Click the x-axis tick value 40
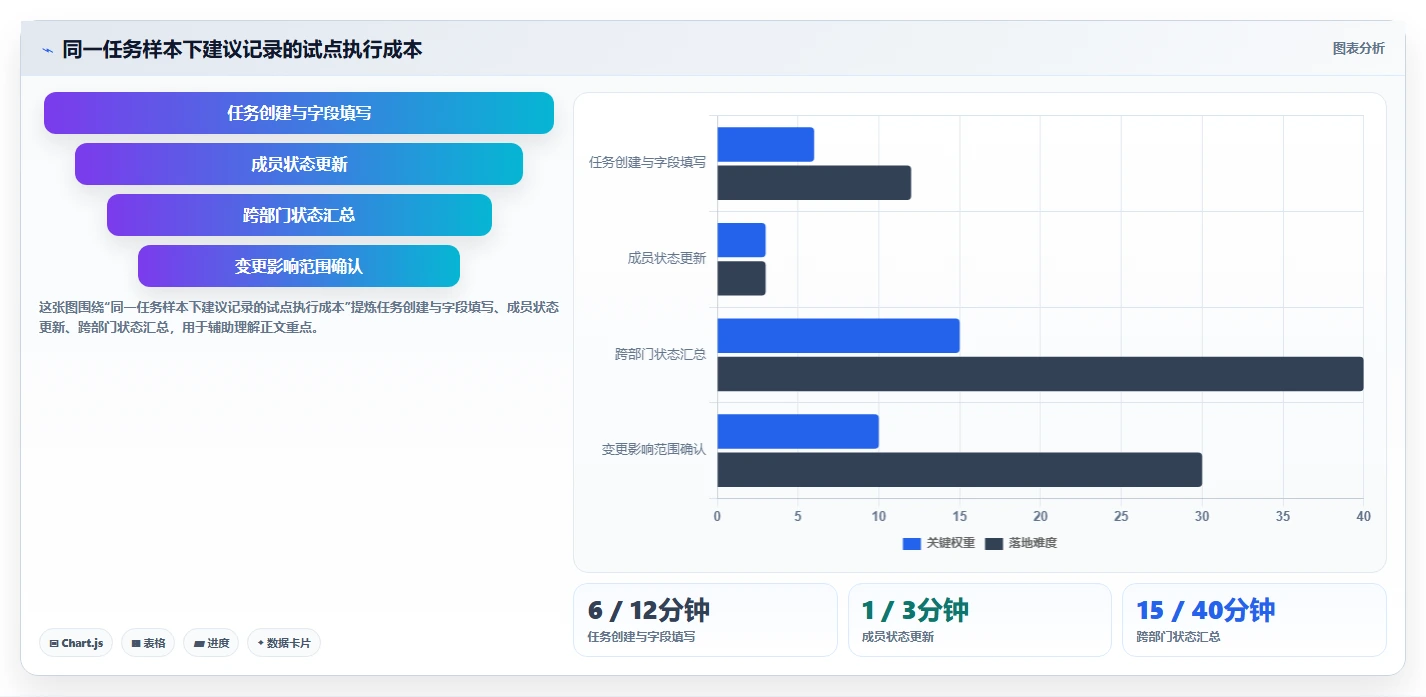Screen dimensions: 1426x697 (x=1364, y=516)
